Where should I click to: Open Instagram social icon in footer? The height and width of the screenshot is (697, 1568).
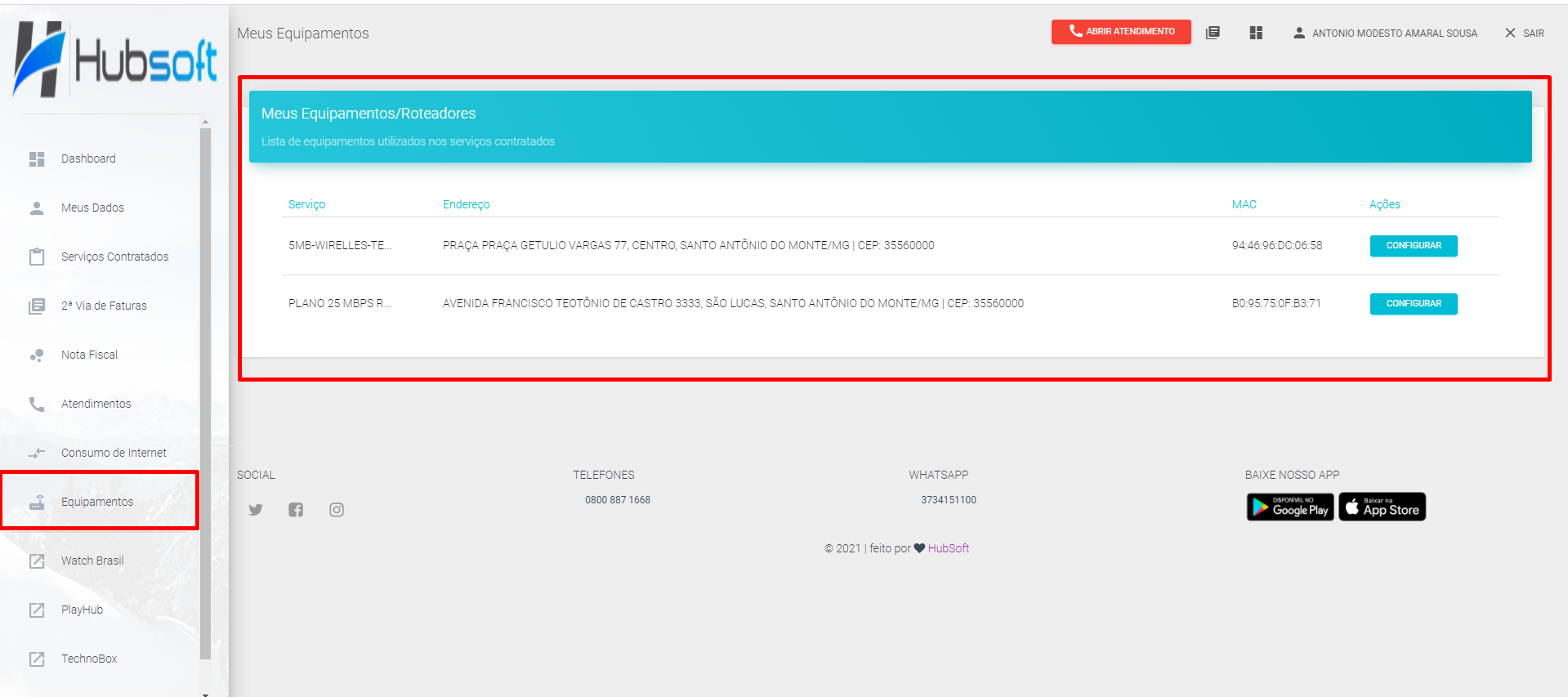(x=337, y=510)
